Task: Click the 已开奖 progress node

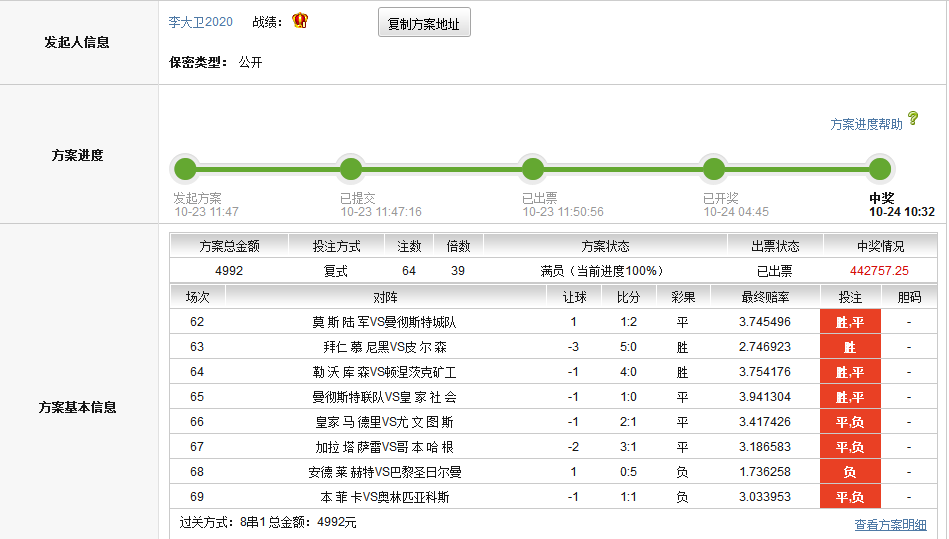Action: 713,169
